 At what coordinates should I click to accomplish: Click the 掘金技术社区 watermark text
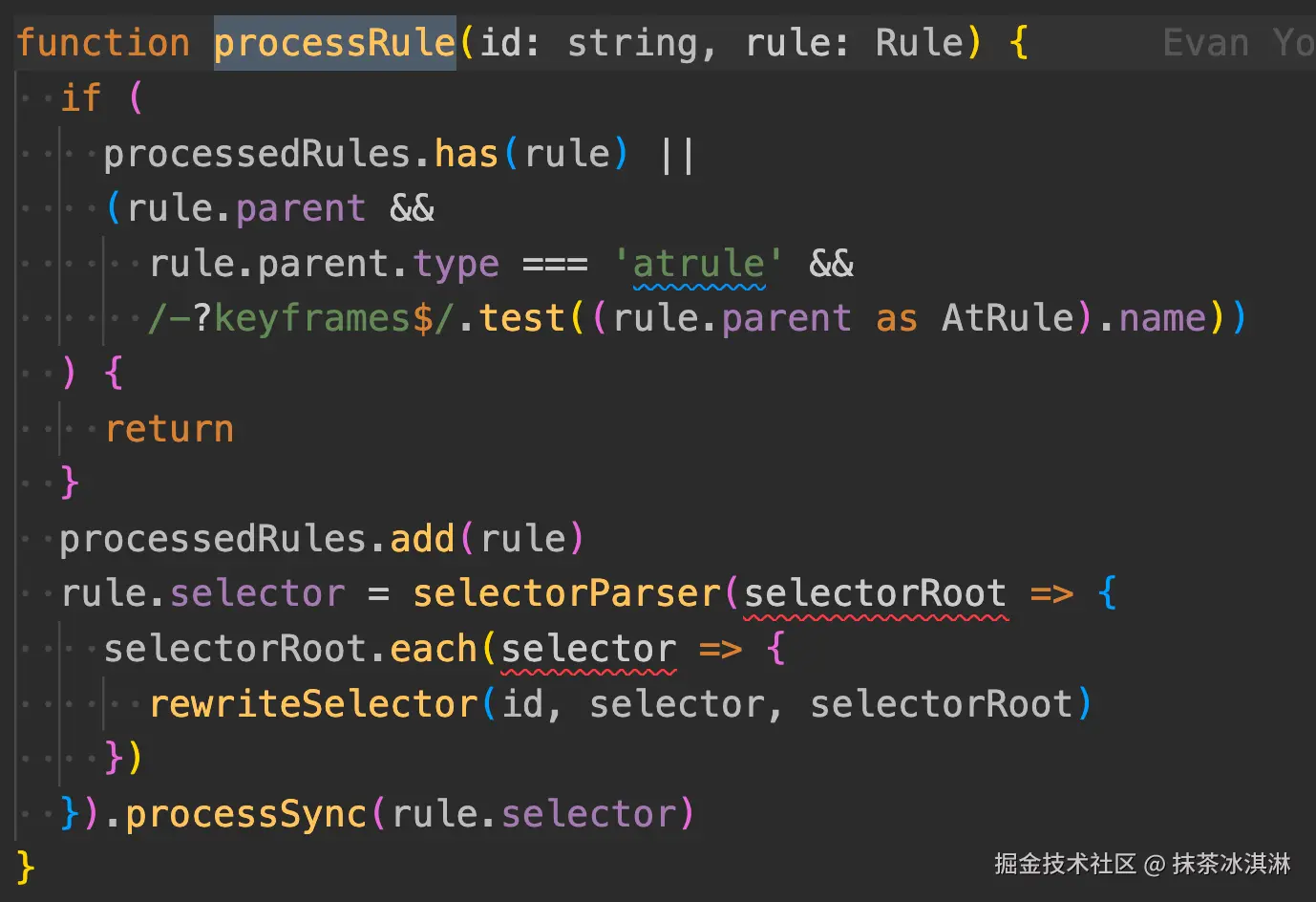click(x=1065, y=865)
